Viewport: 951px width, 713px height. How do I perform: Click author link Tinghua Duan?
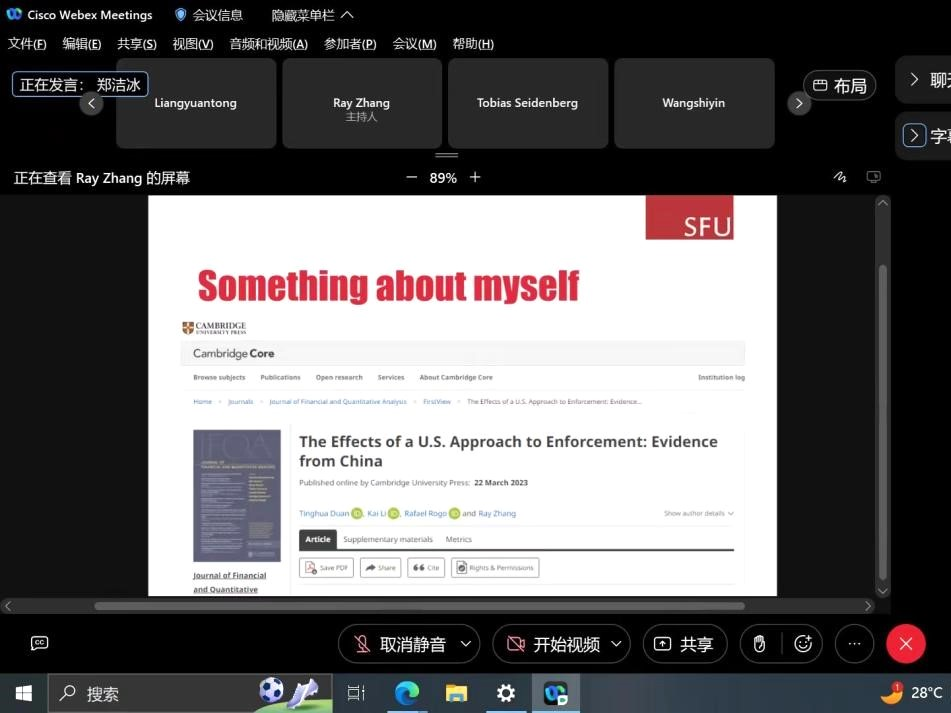pos(324,513)
